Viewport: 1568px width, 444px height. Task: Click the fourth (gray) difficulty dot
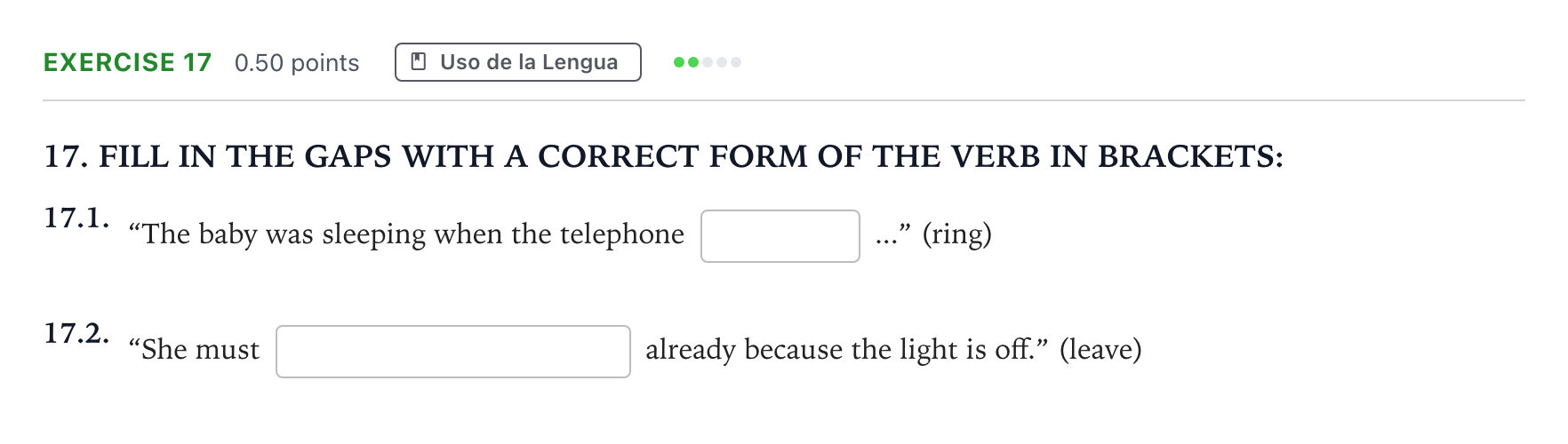pyautogui.click(x=722, y=62)
